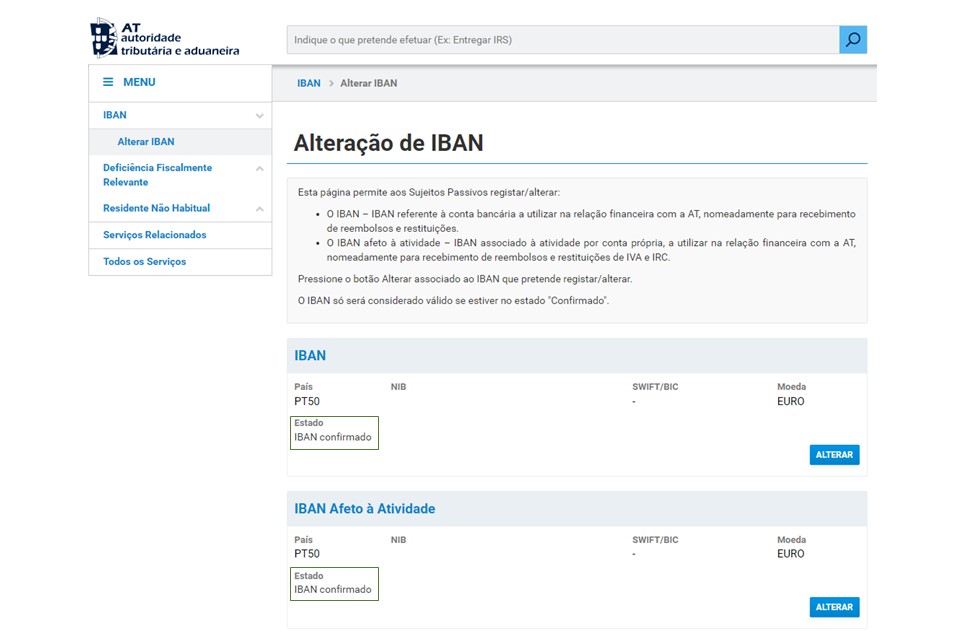Open Alterar IBAN sidebar sub-item

click(146, 142)
